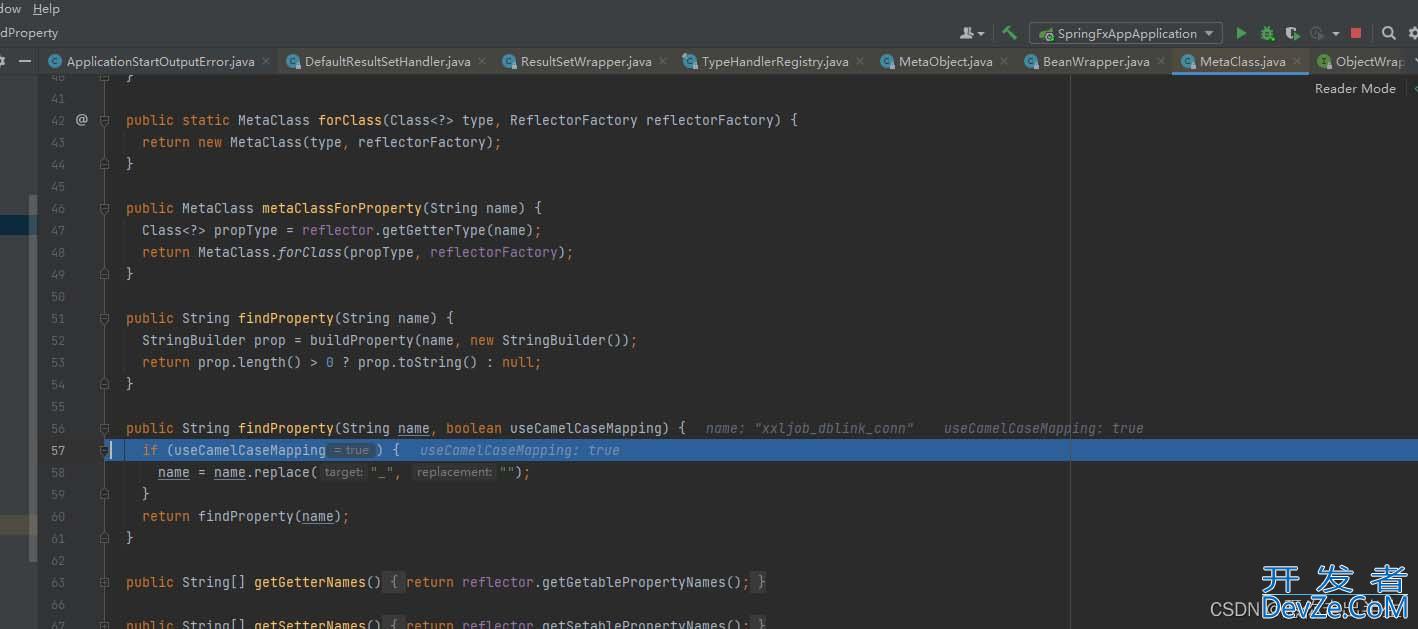Click line number 57 in the gutter
Viewport: 1418px width, 629px height.
tap(57, 450)
